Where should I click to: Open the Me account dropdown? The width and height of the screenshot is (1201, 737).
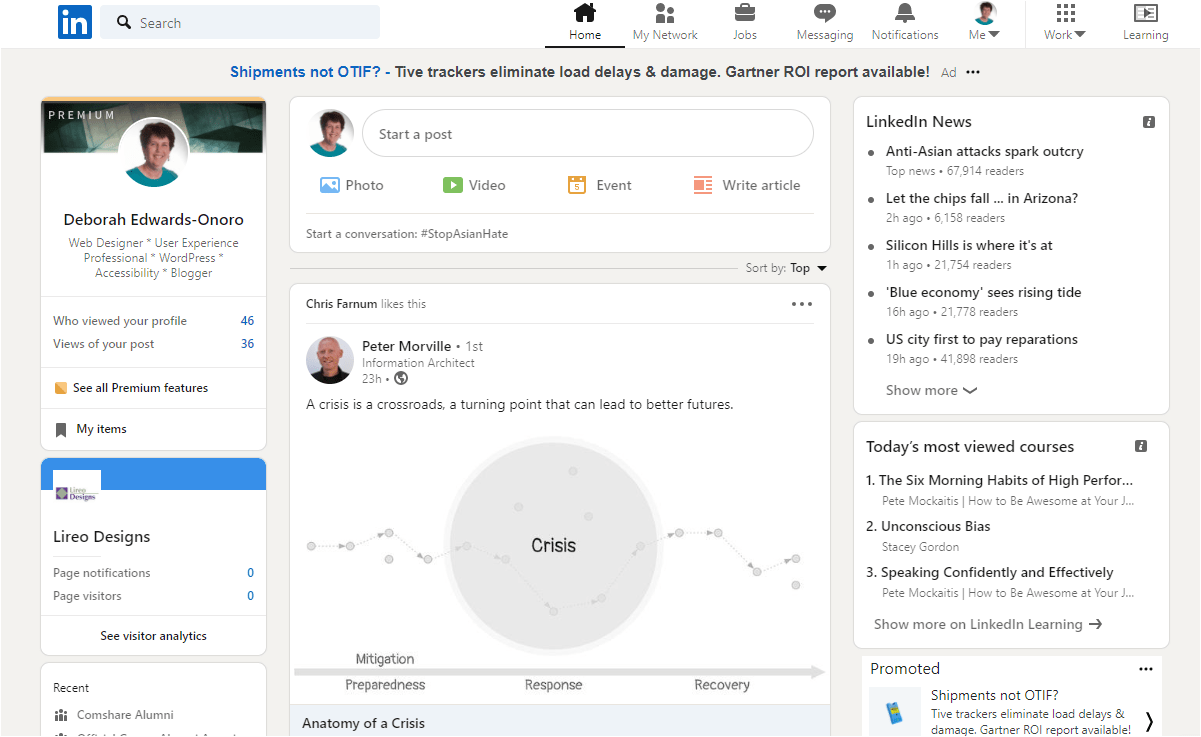985,22
